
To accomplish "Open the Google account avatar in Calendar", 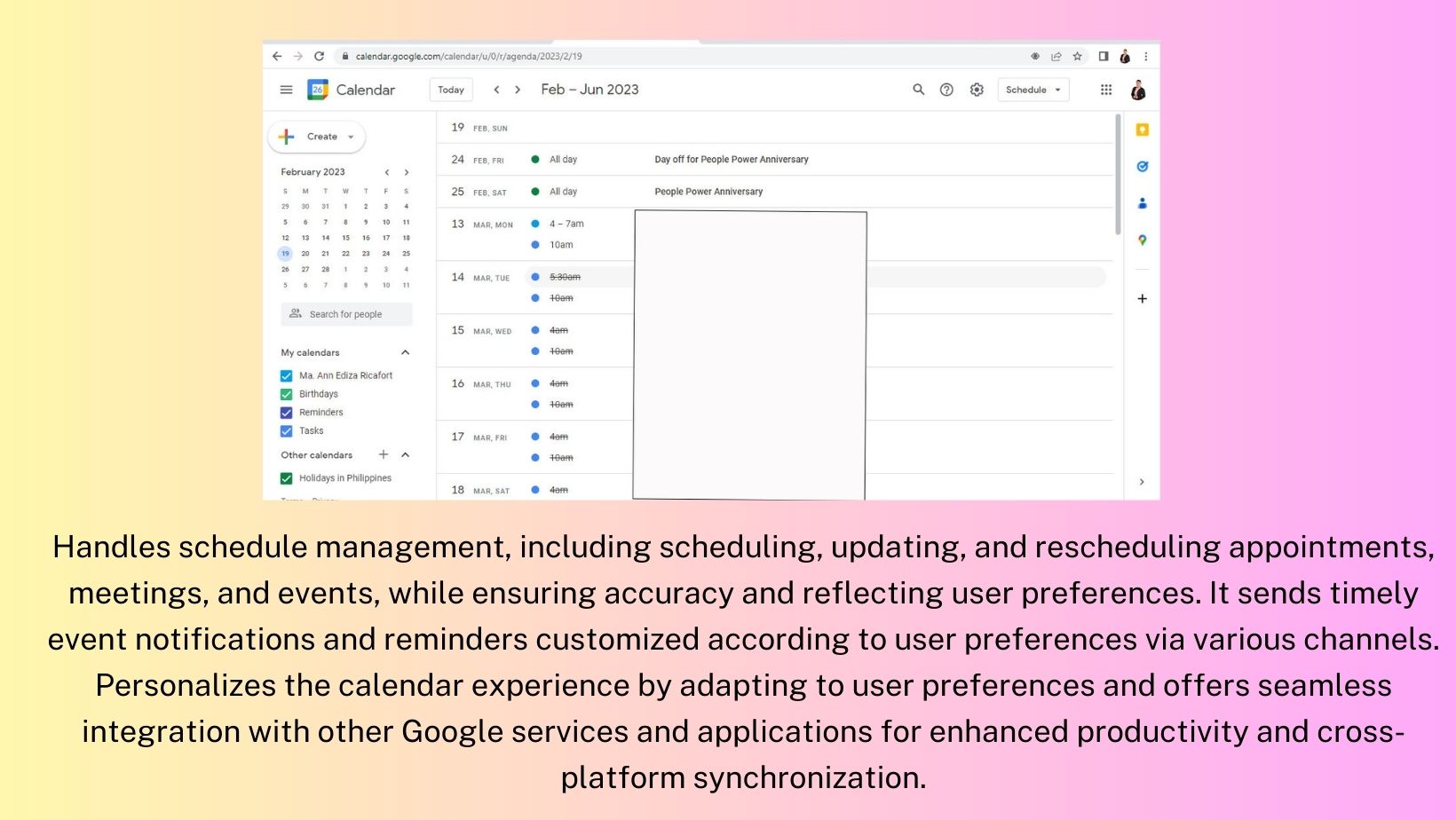I will tap(1138, 90).
